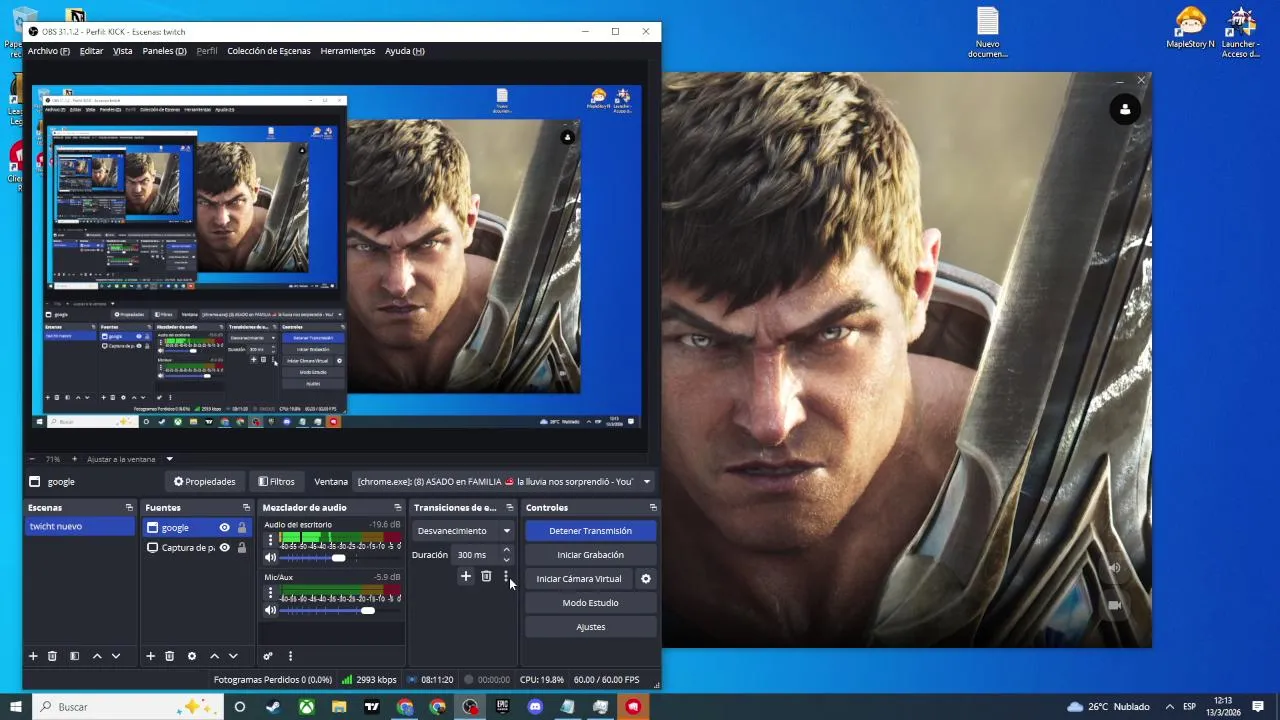Click Iniciar Cámara Virtual button

point(579,579)
